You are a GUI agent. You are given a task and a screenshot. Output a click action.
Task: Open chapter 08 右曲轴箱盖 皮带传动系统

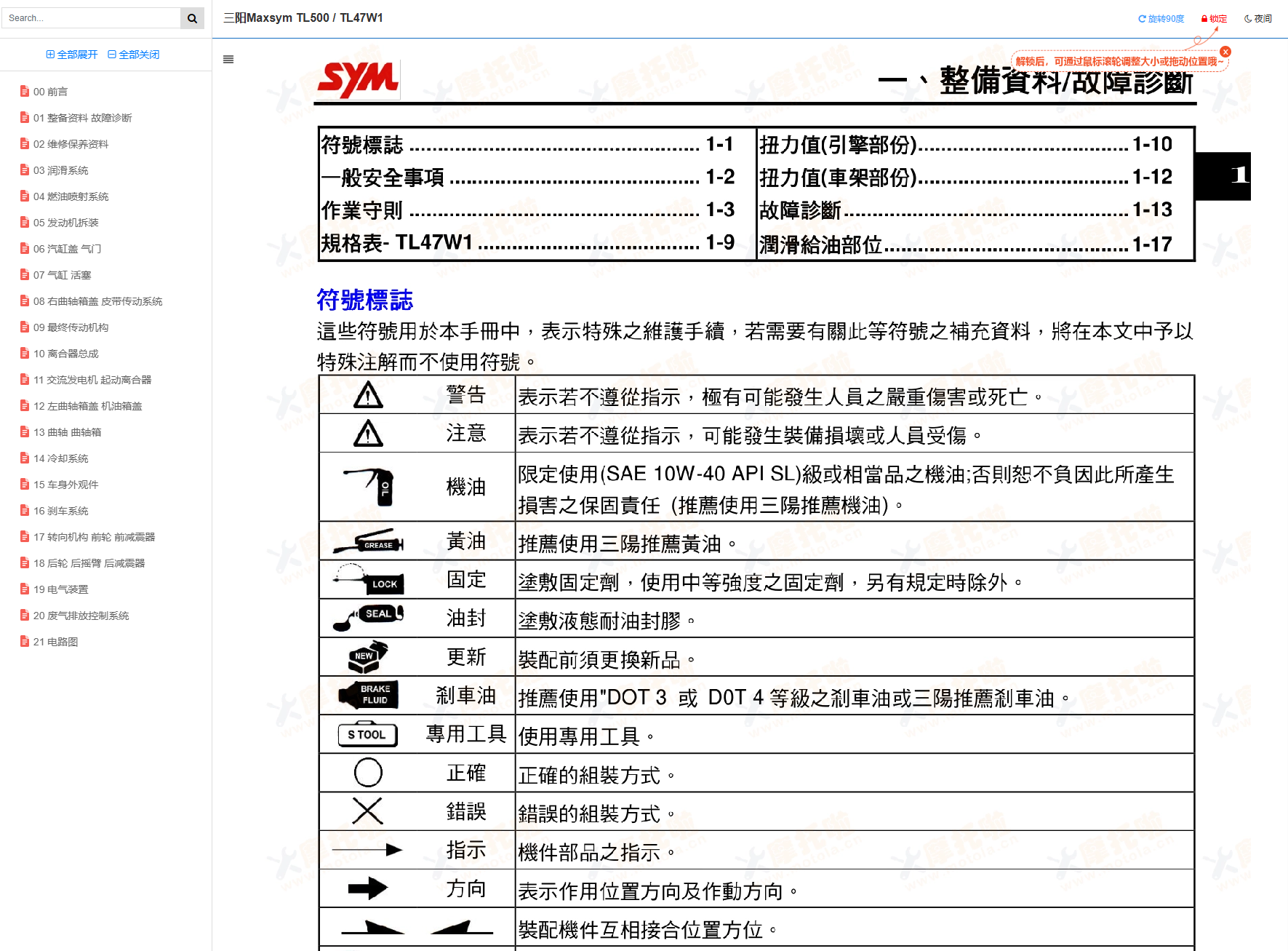(x=97, y=301)
